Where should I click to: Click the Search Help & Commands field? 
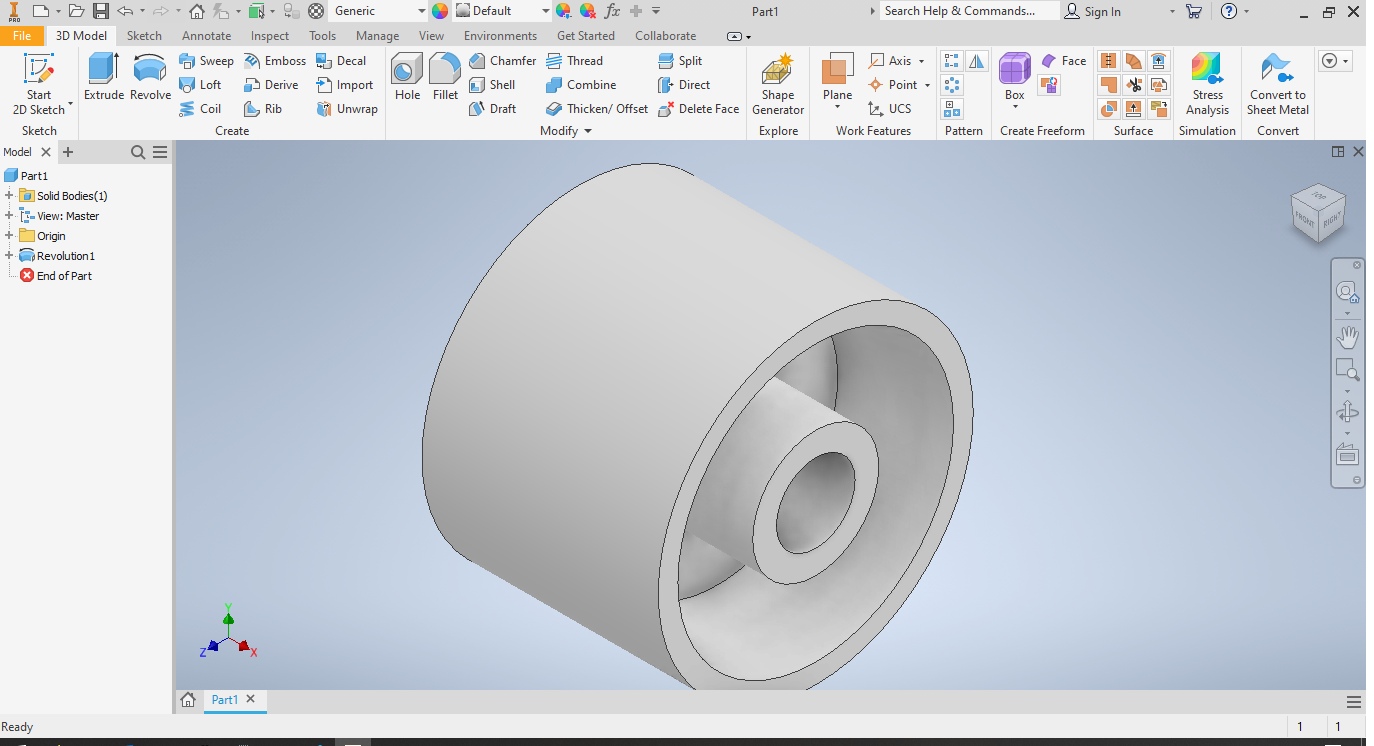point(969,11)
